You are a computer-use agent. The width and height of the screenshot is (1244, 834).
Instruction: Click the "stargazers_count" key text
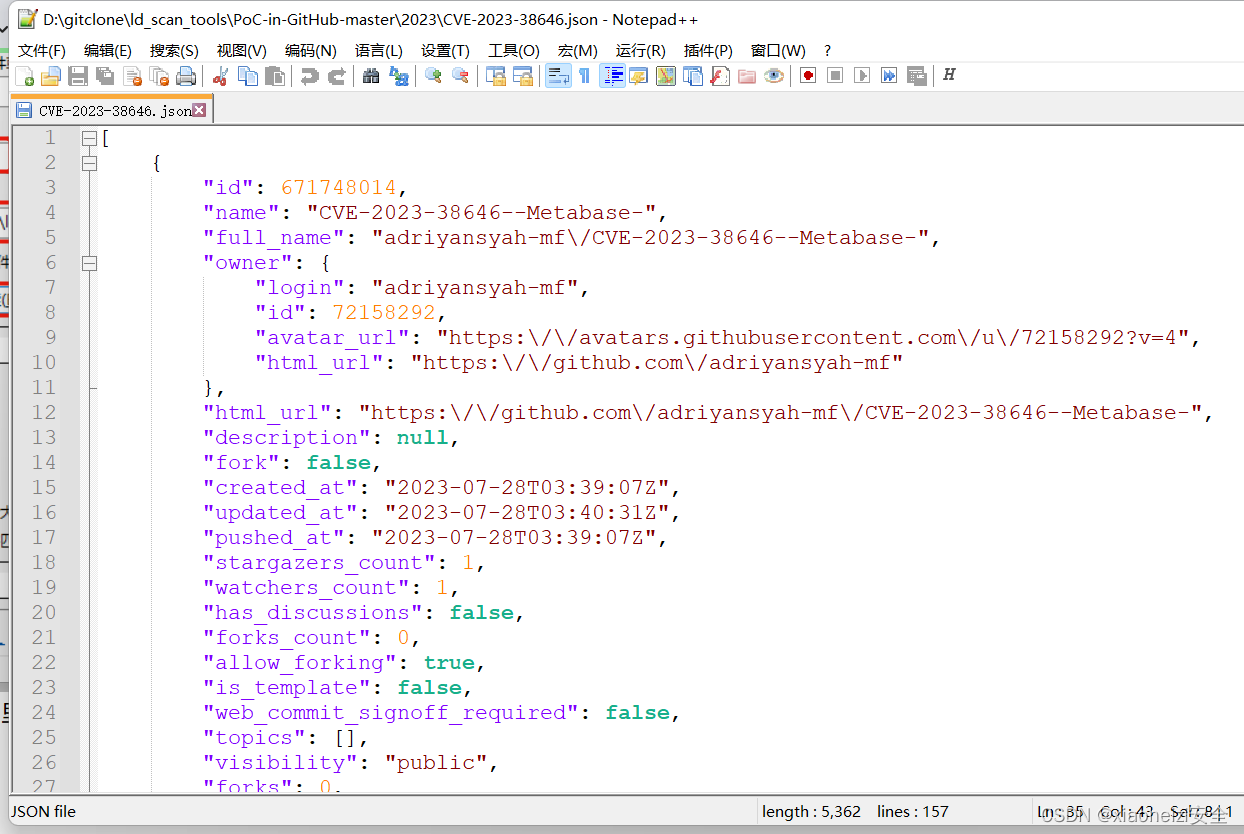(x=319, y=563)
